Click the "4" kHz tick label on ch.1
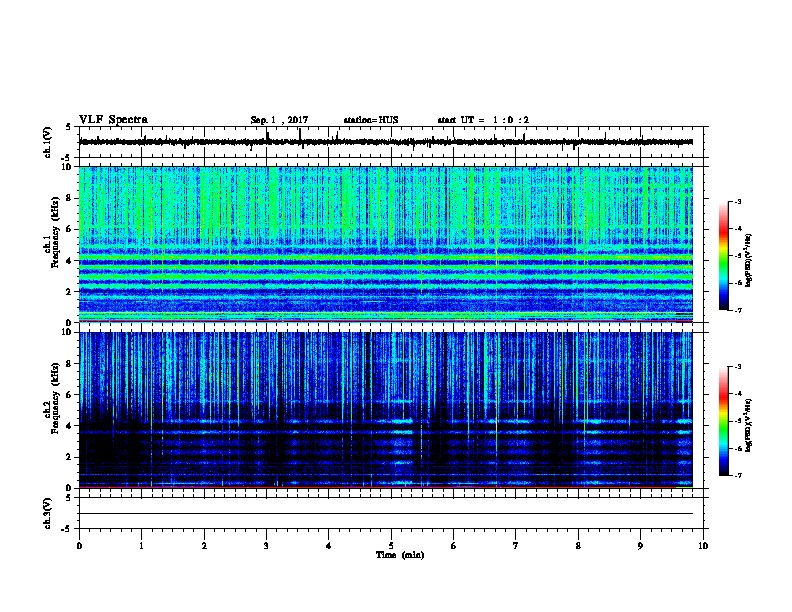The width and height of the screenshot is (792, 612). [x=70, y=261]
